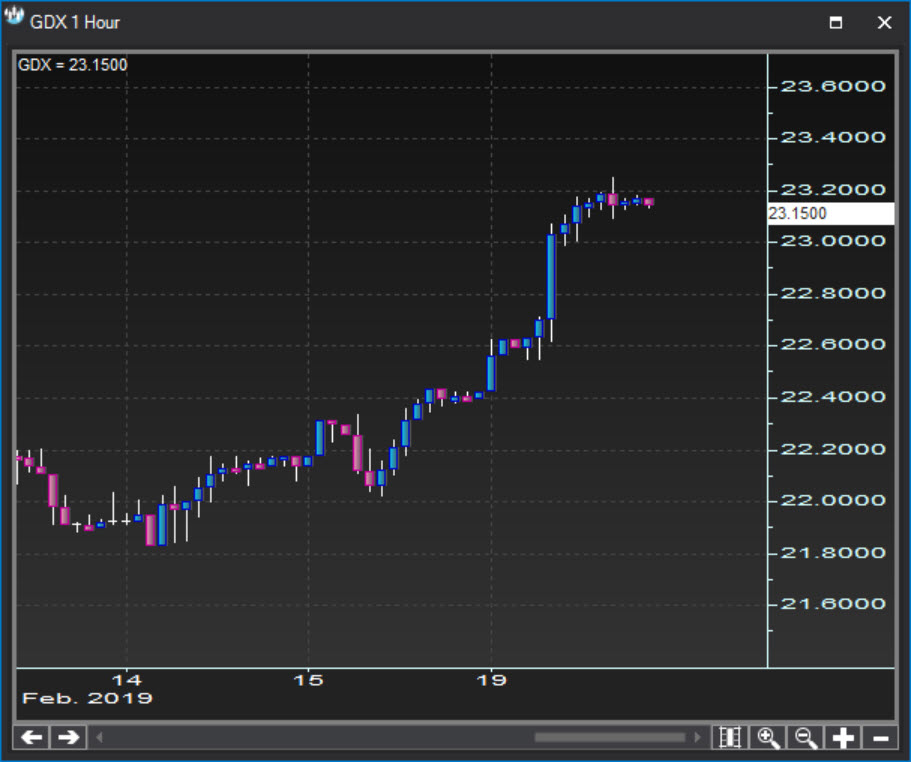The width and height of the screenshot is (911, 762).
Task: Click the horizontal scrollbar thumb
Action: 610,738
